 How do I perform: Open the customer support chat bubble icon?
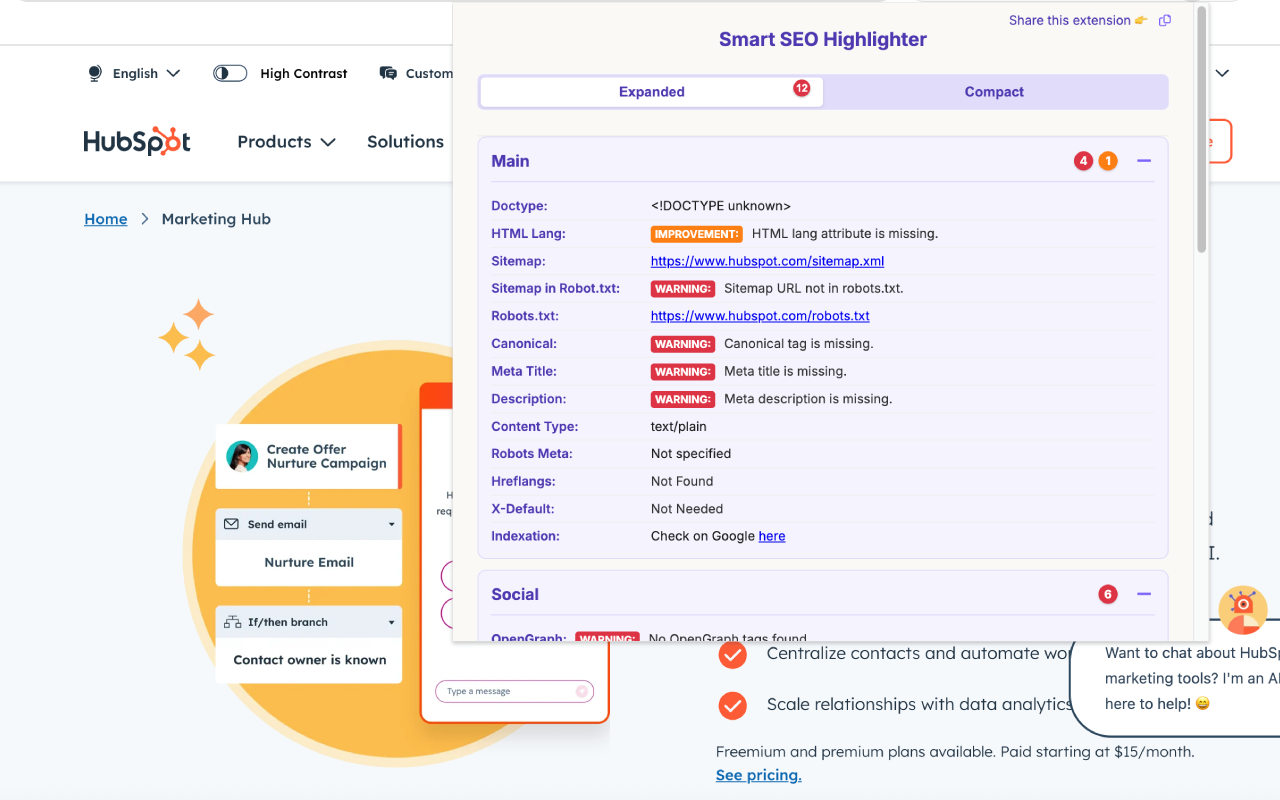click(387, 71)
